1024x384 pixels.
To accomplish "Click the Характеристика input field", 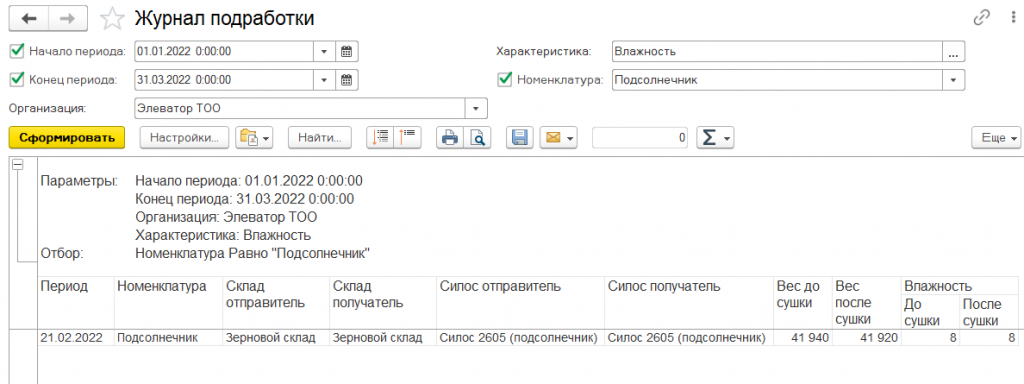I will click(778, 51).
